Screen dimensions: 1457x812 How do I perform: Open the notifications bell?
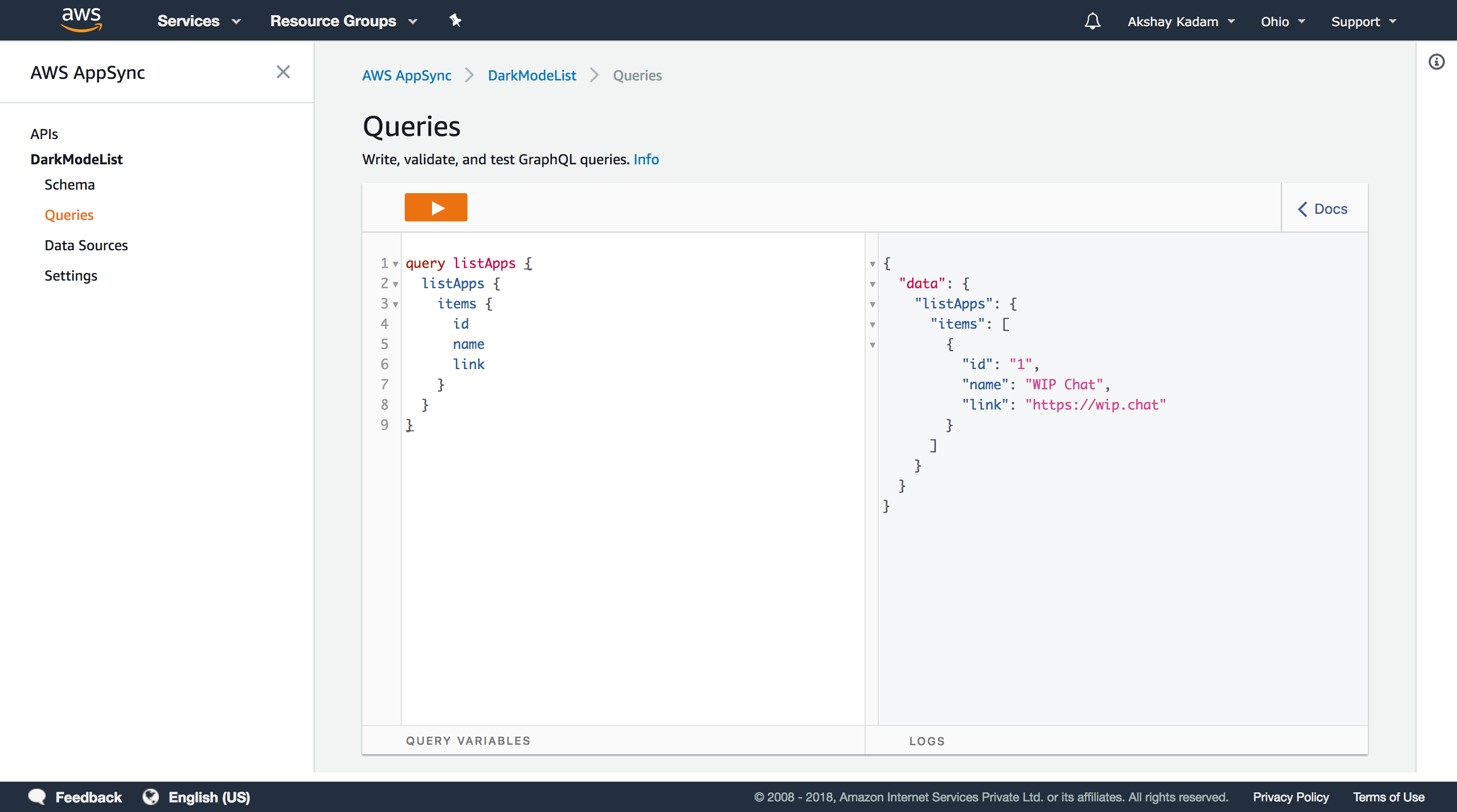[1092, 21]
